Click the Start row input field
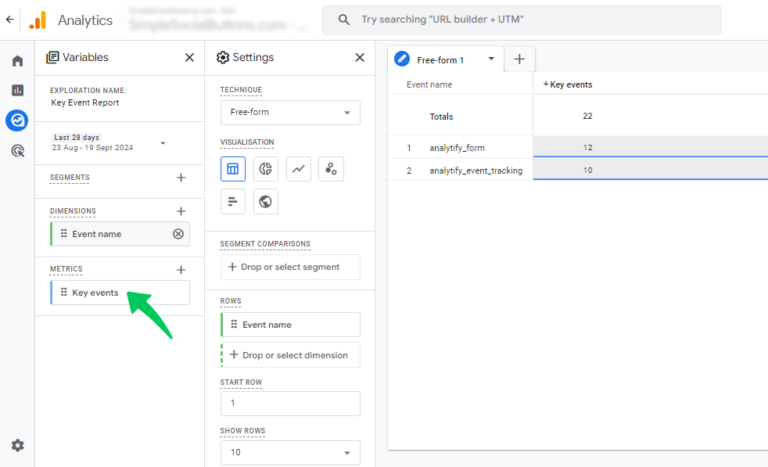This screenshot has height=467, width=768. point(290,403)
